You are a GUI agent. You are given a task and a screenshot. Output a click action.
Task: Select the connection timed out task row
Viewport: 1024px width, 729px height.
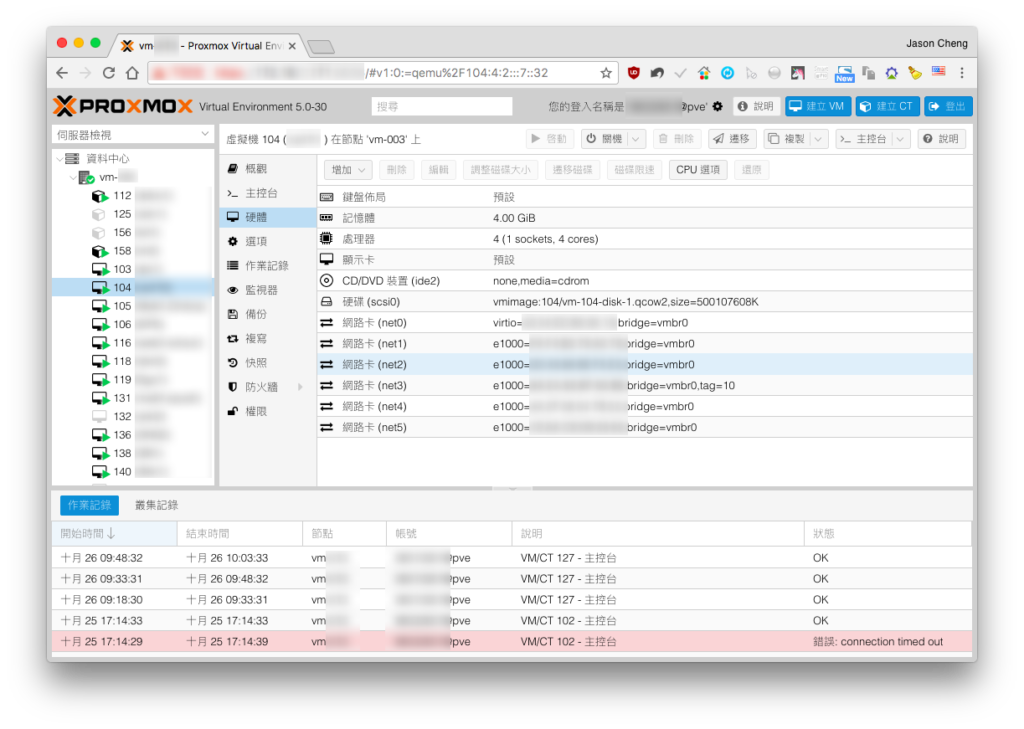[x=512, y=641]
